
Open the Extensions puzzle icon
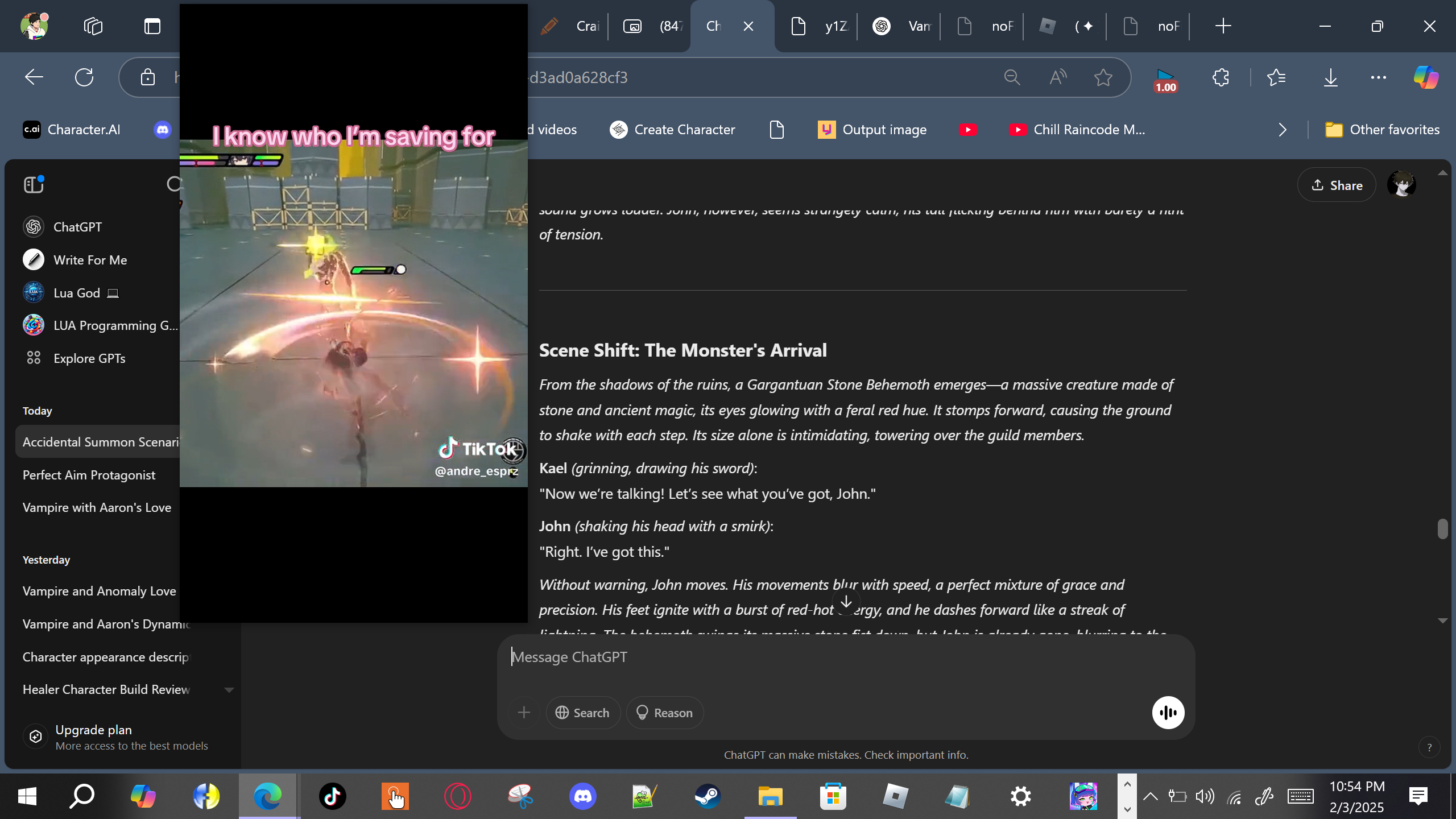click(1221, 77)
